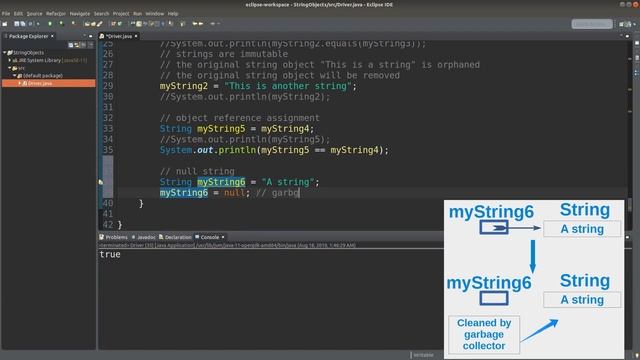Close the Package Explorer view tab

[x=52, y=36]
